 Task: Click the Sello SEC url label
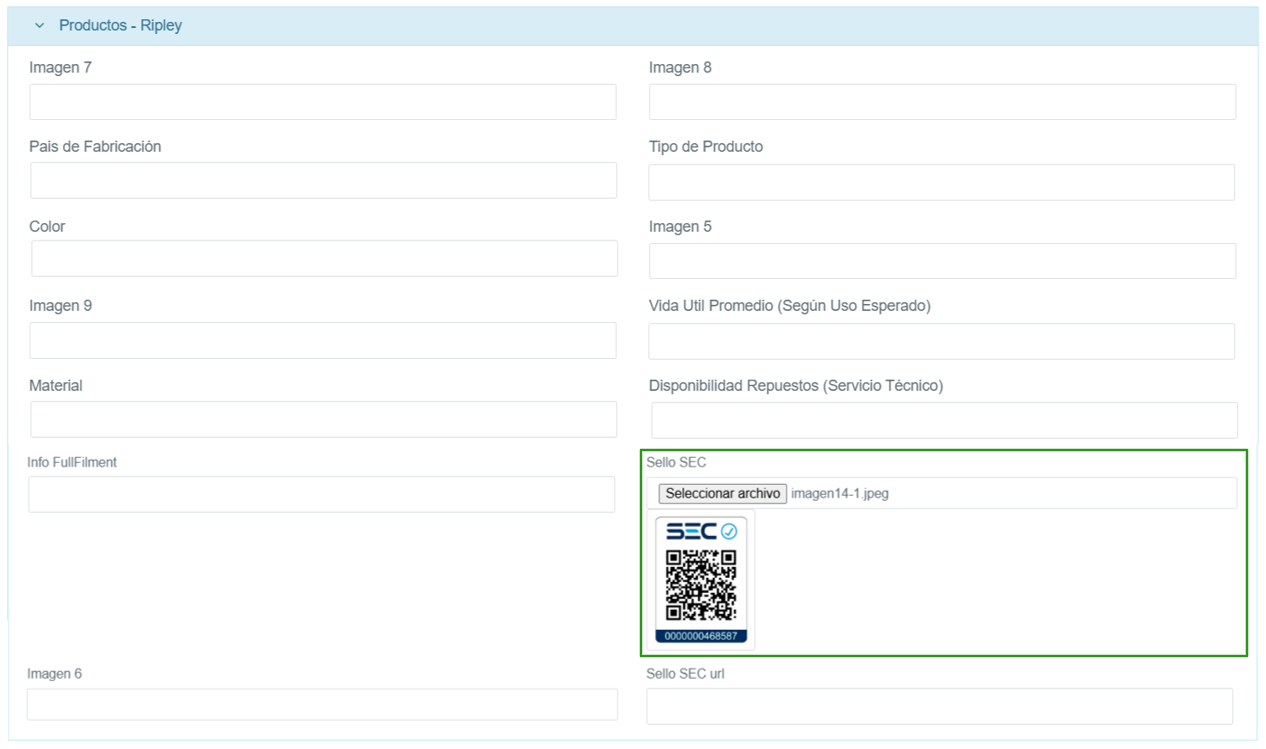685,673
